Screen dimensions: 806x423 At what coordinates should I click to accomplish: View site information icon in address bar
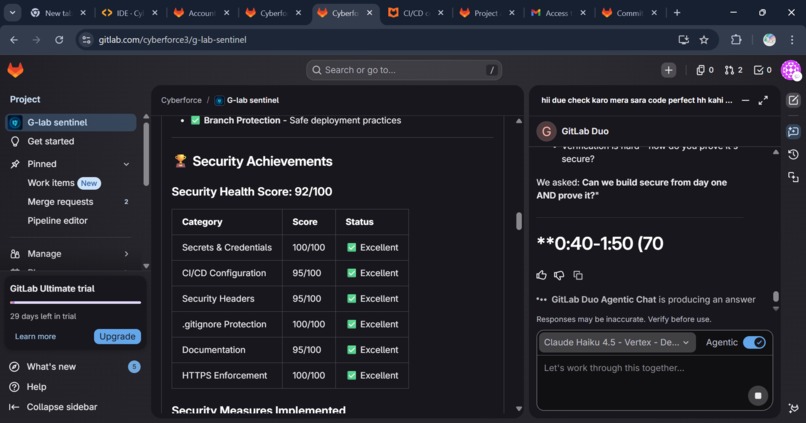[86, 40]
